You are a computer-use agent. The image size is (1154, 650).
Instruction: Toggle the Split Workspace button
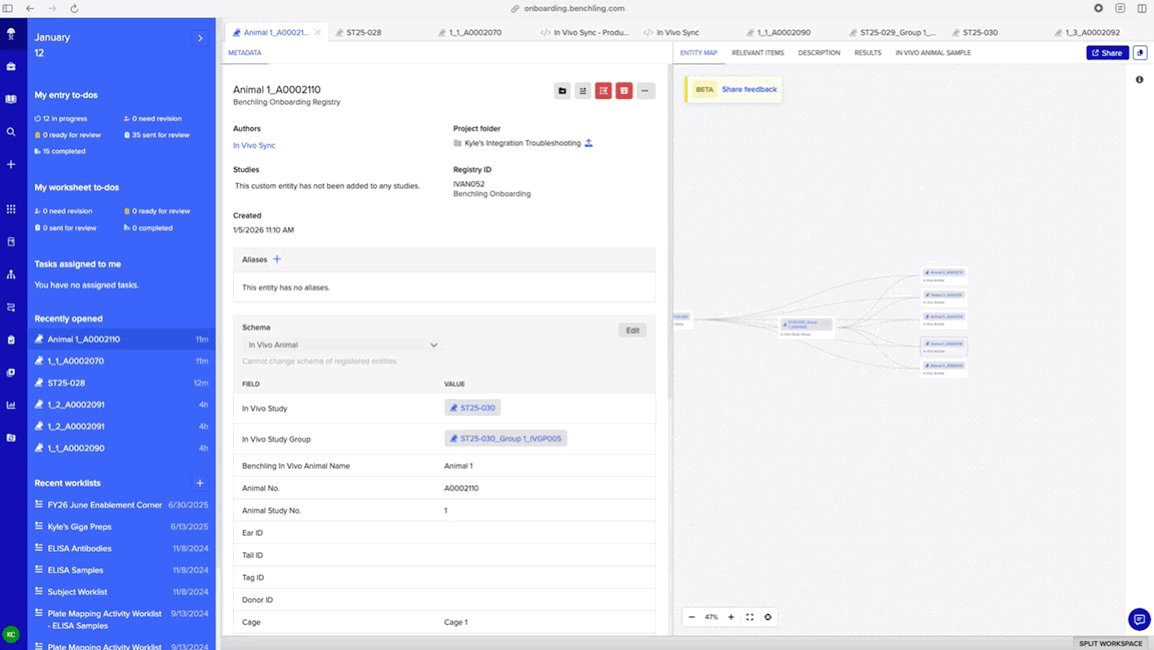tap(1110, 643)
